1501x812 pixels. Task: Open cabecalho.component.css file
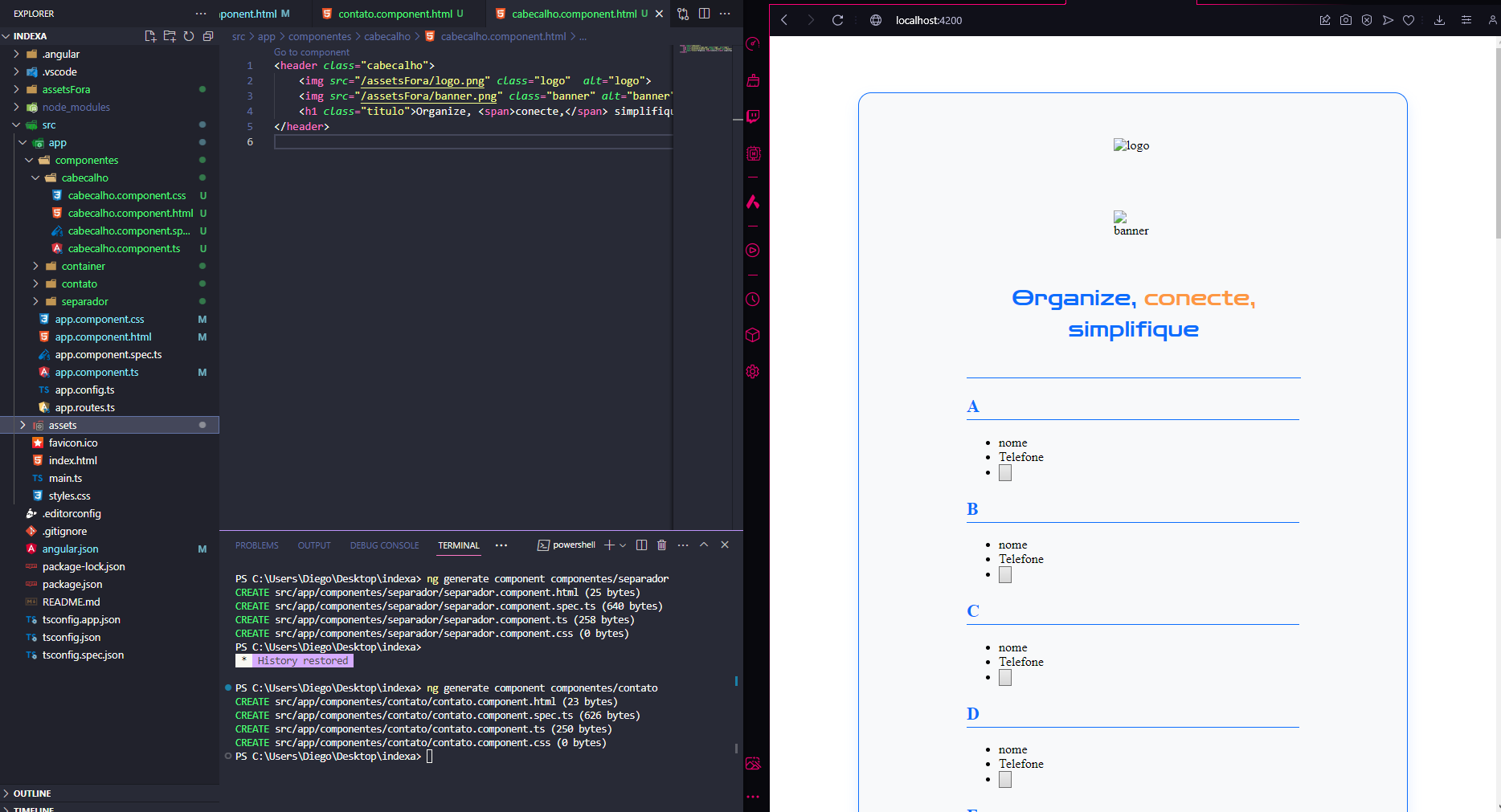tap(127, 195)
